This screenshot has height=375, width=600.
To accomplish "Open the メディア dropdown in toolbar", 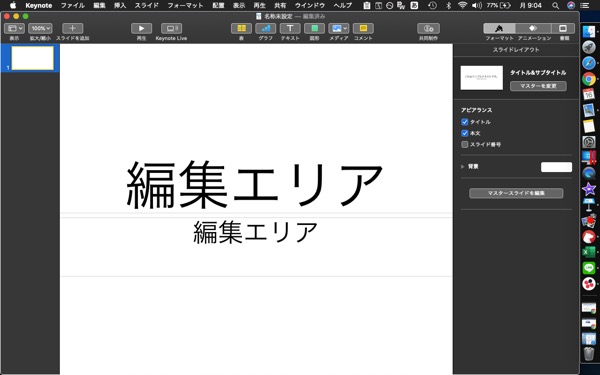I will click(339, 28).
